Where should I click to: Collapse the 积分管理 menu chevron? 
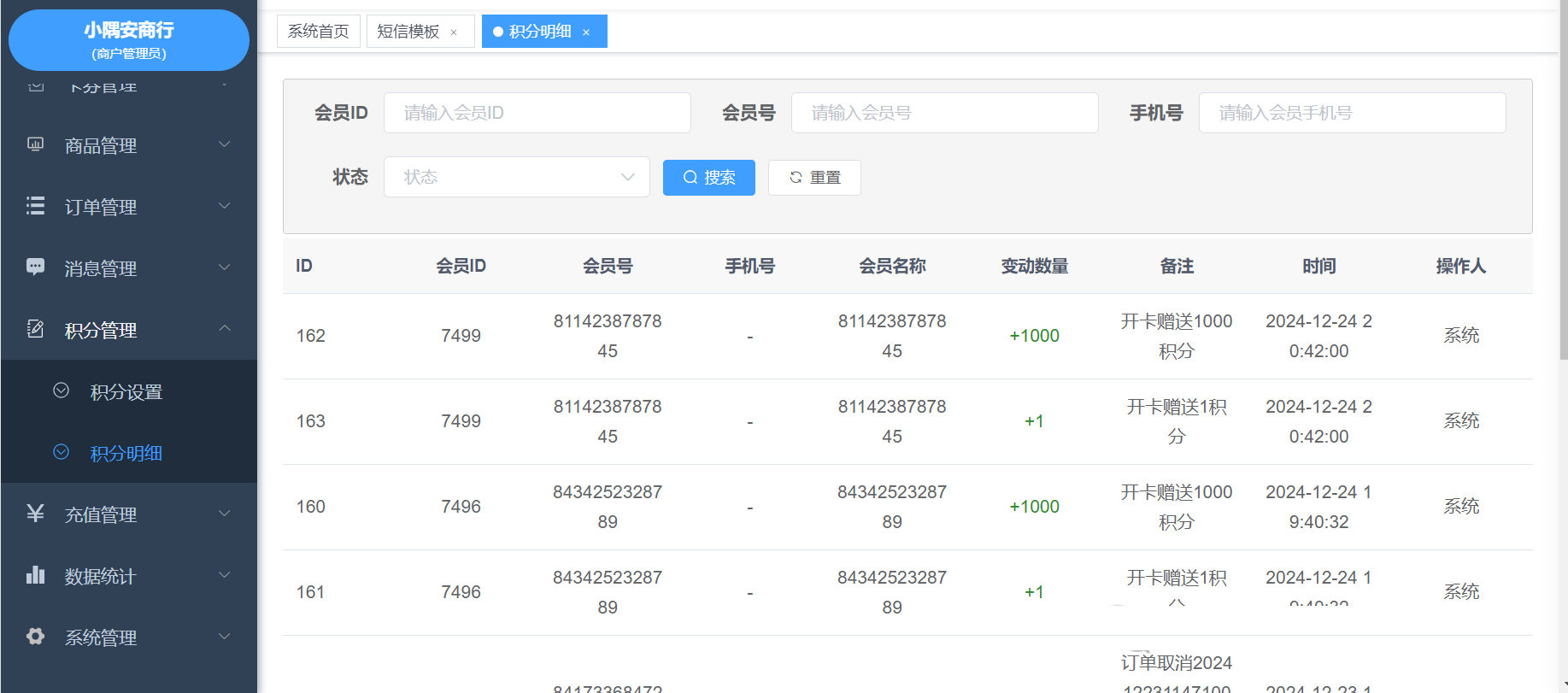pyautogui.click(x=225, y=329)
